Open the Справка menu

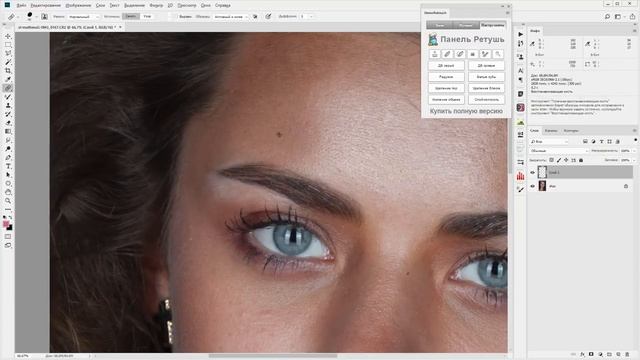click(223, 5)
